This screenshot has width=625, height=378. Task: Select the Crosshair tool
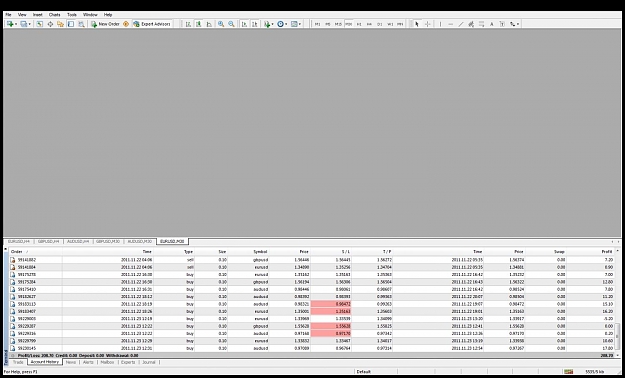427,24
